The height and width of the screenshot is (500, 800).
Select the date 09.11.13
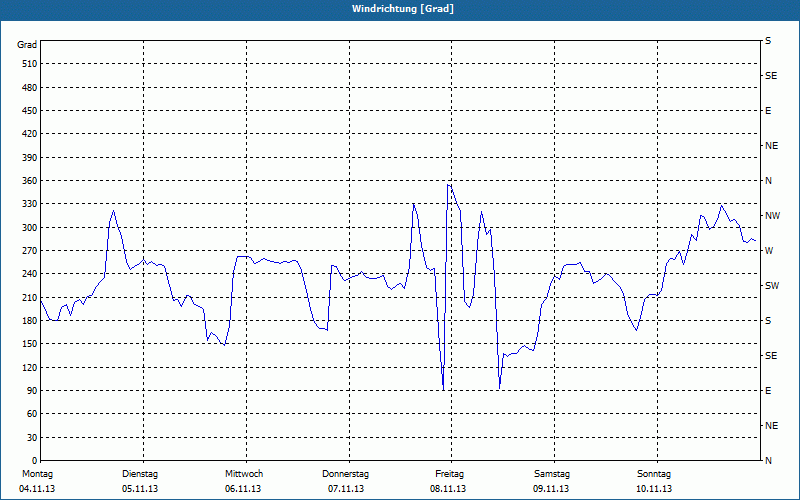click(551, 489)
